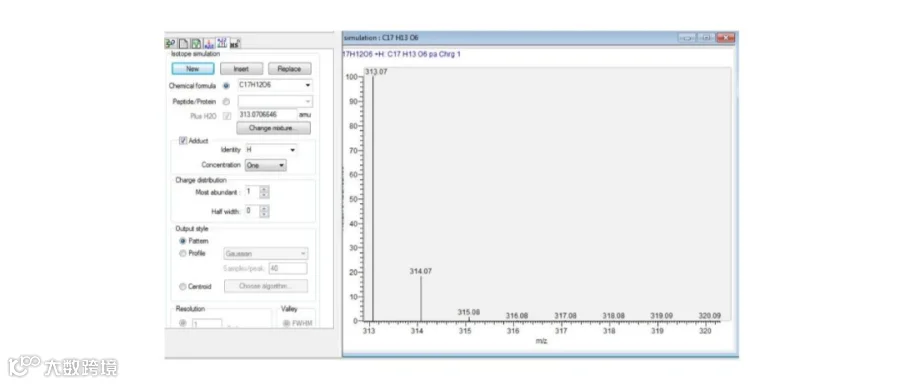Select the Profile output style

(x=183, y=254)
